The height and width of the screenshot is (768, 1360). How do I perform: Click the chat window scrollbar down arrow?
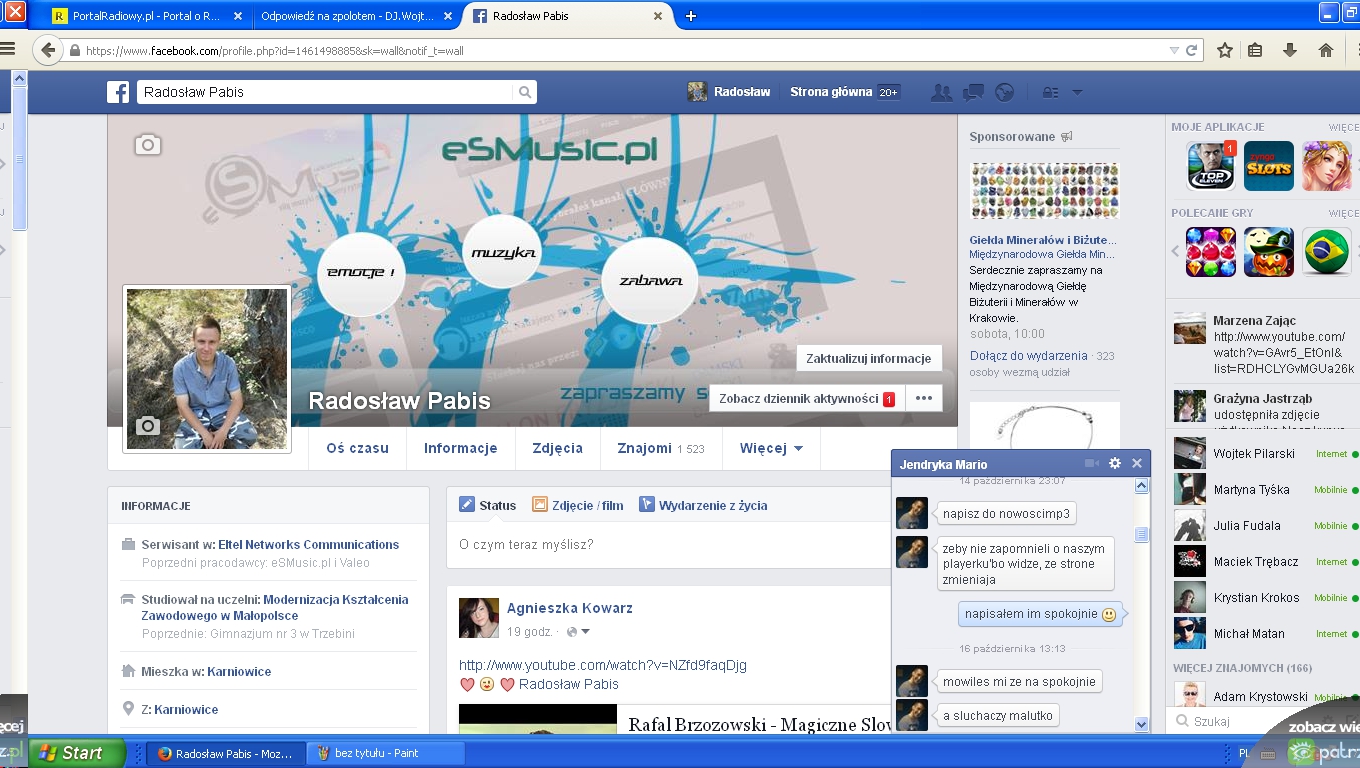tap(1142, 724)
